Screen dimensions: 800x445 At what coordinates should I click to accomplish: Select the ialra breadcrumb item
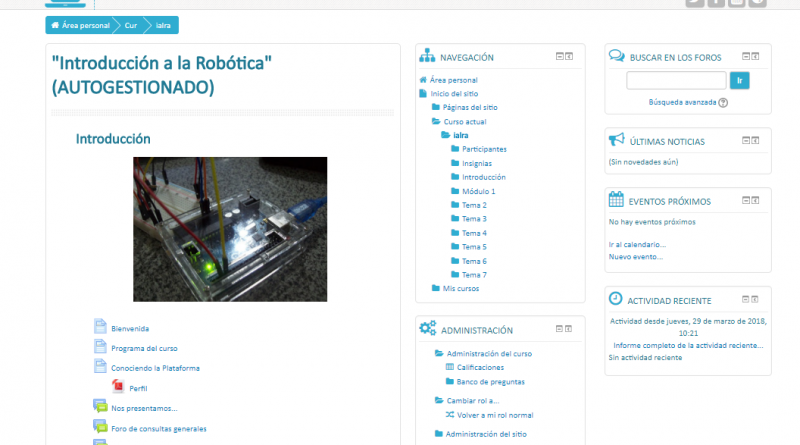pyautogui.click(x=163, y=25)
